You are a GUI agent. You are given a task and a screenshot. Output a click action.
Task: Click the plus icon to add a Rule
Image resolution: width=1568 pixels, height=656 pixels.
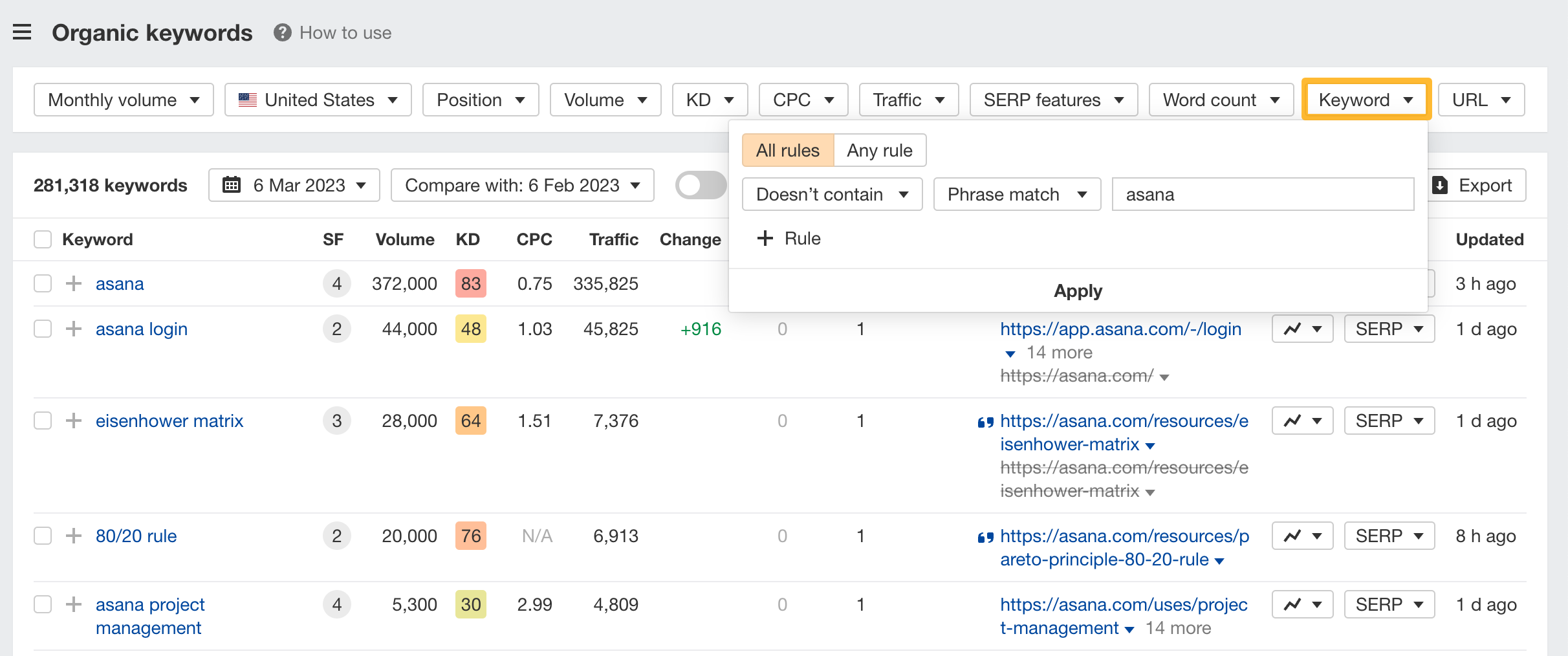[x=765, y=238]
